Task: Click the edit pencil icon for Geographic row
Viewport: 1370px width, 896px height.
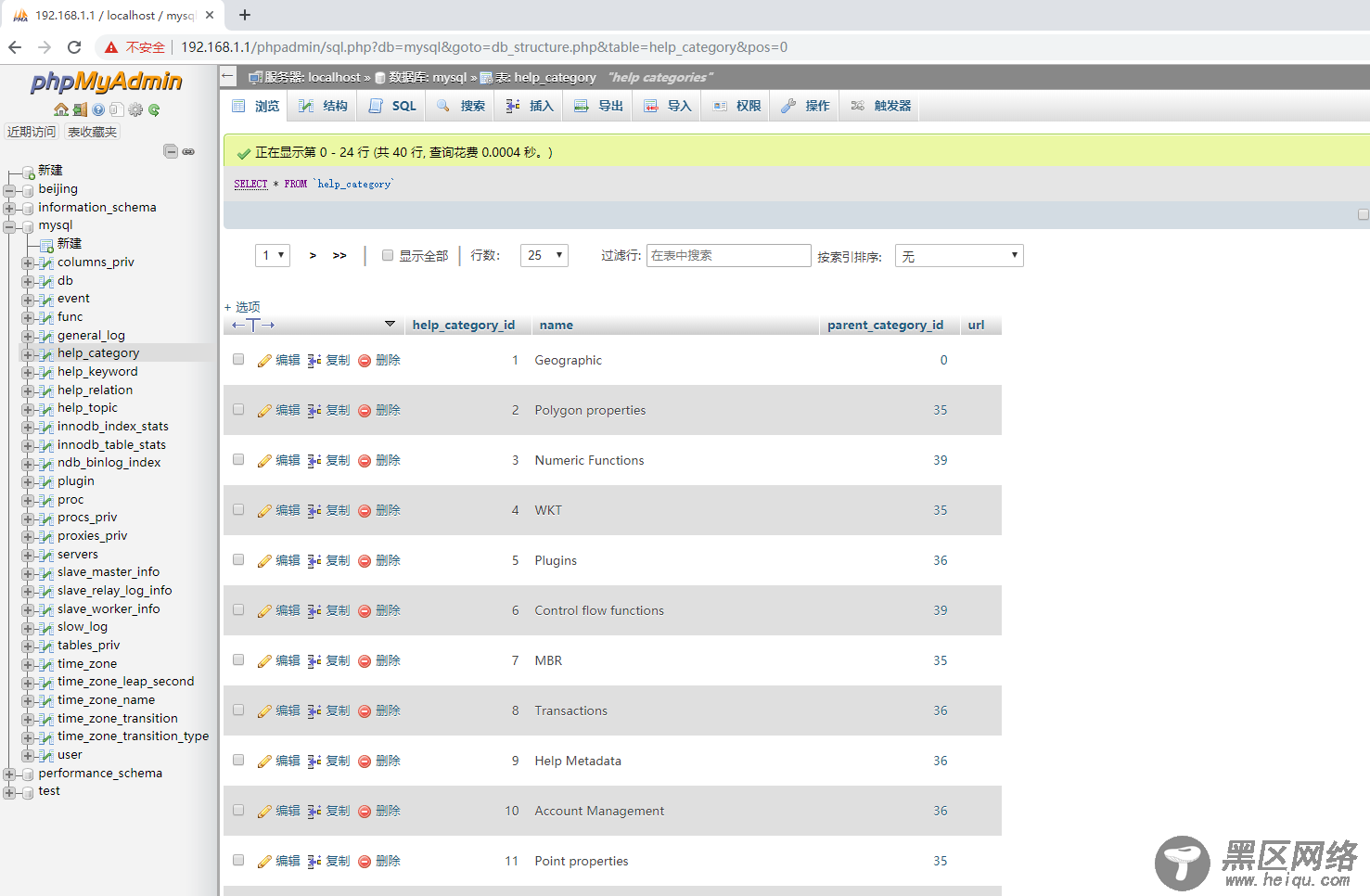Action: point(264,361)
